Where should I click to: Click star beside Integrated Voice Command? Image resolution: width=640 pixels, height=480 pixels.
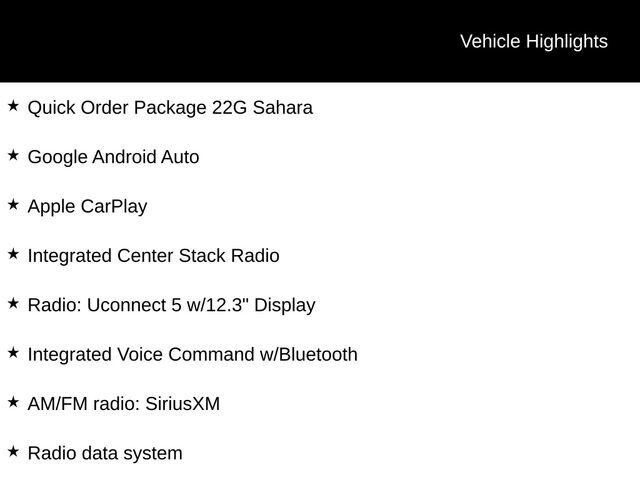click(x=13, y=353)
